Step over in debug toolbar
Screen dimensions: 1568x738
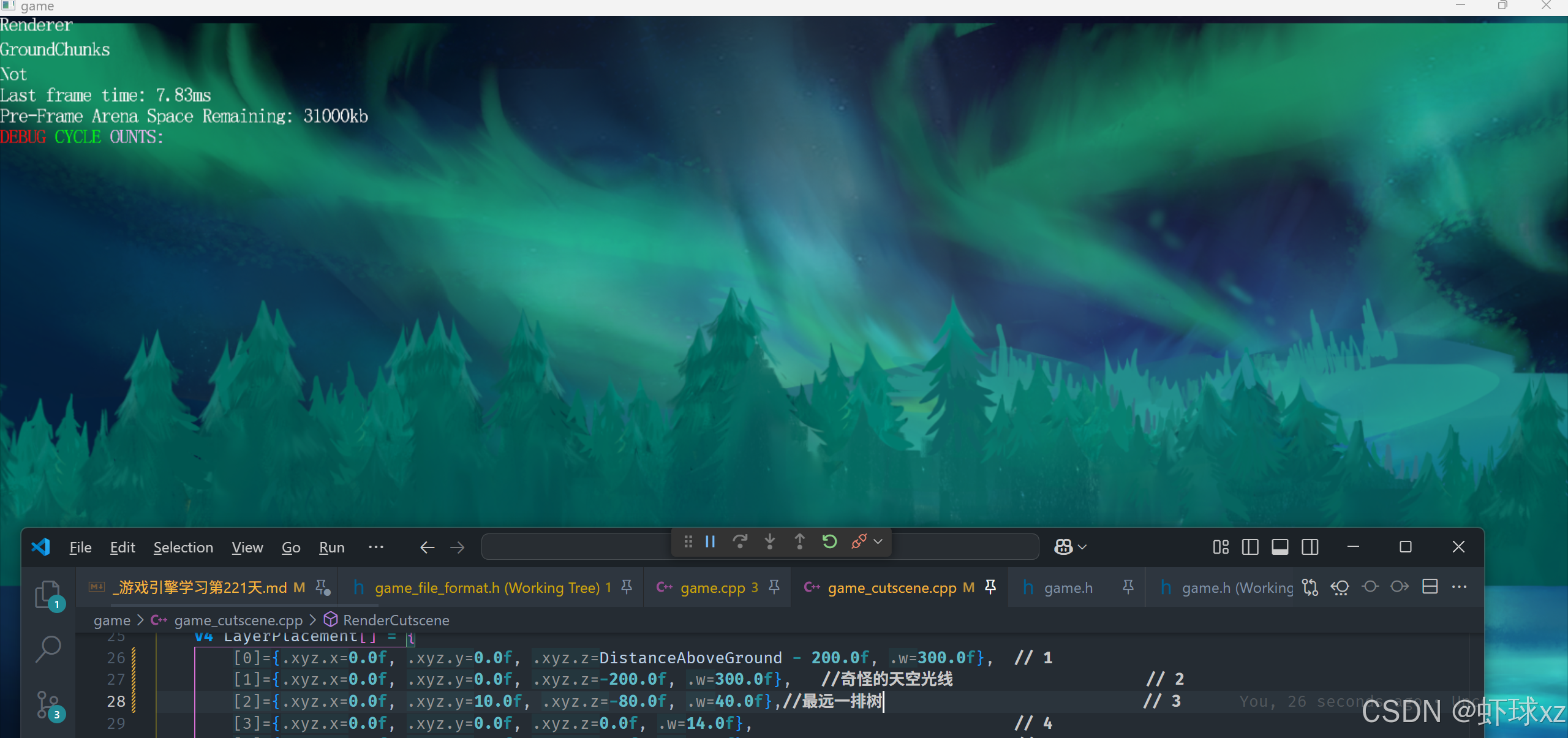tap(740, 541)
